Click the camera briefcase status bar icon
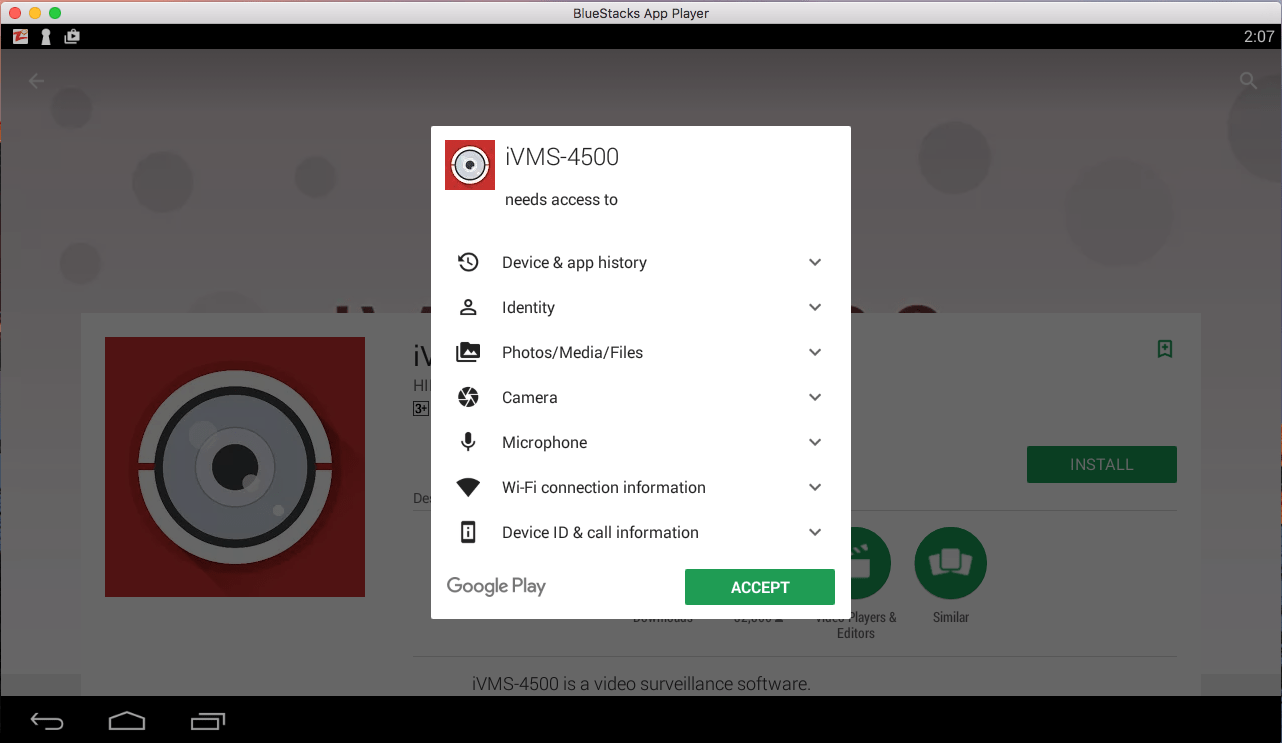This screenshot has width=1282, height=743. pos(72,37)
